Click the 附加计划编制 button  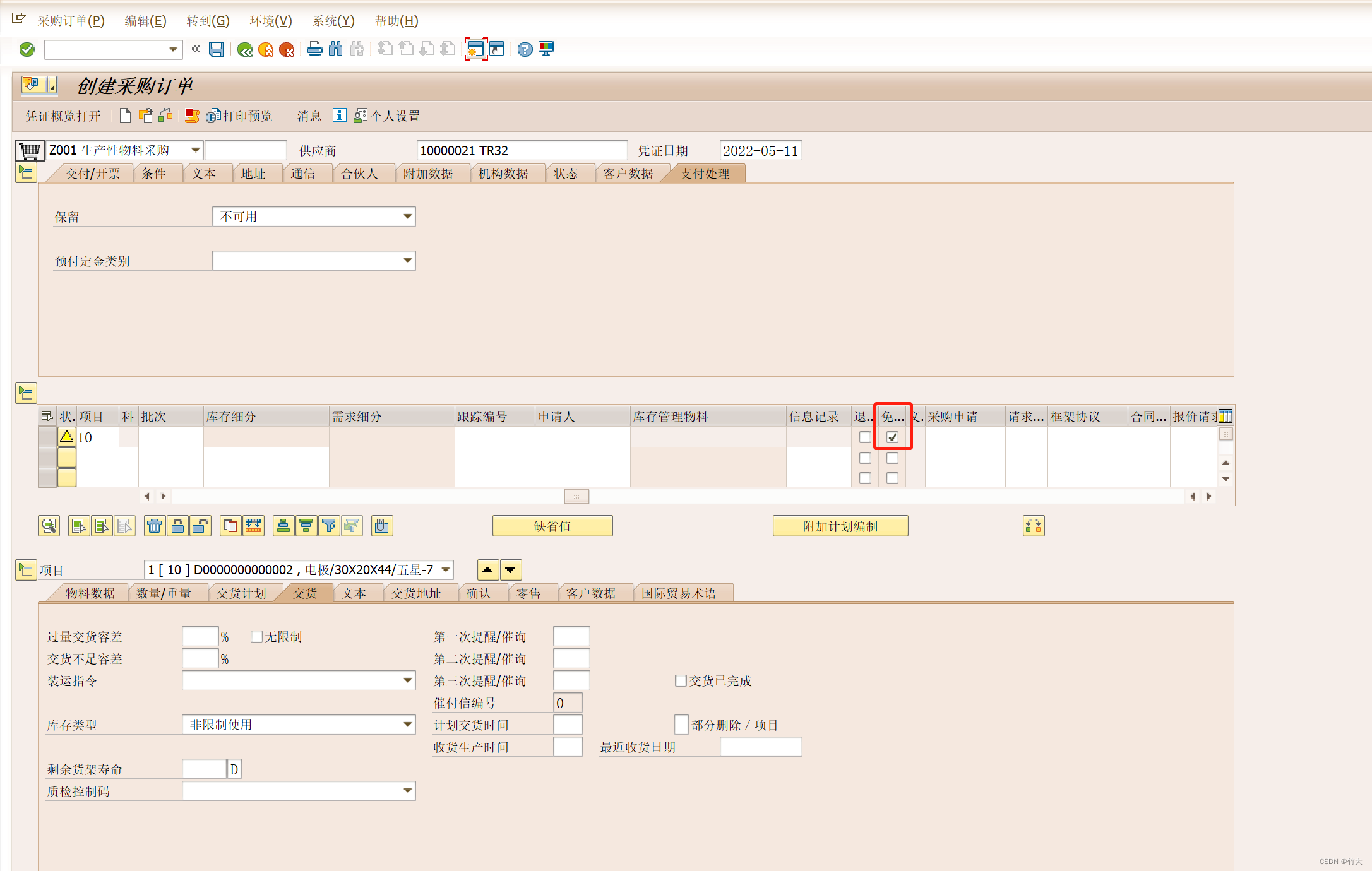[840, 526]
